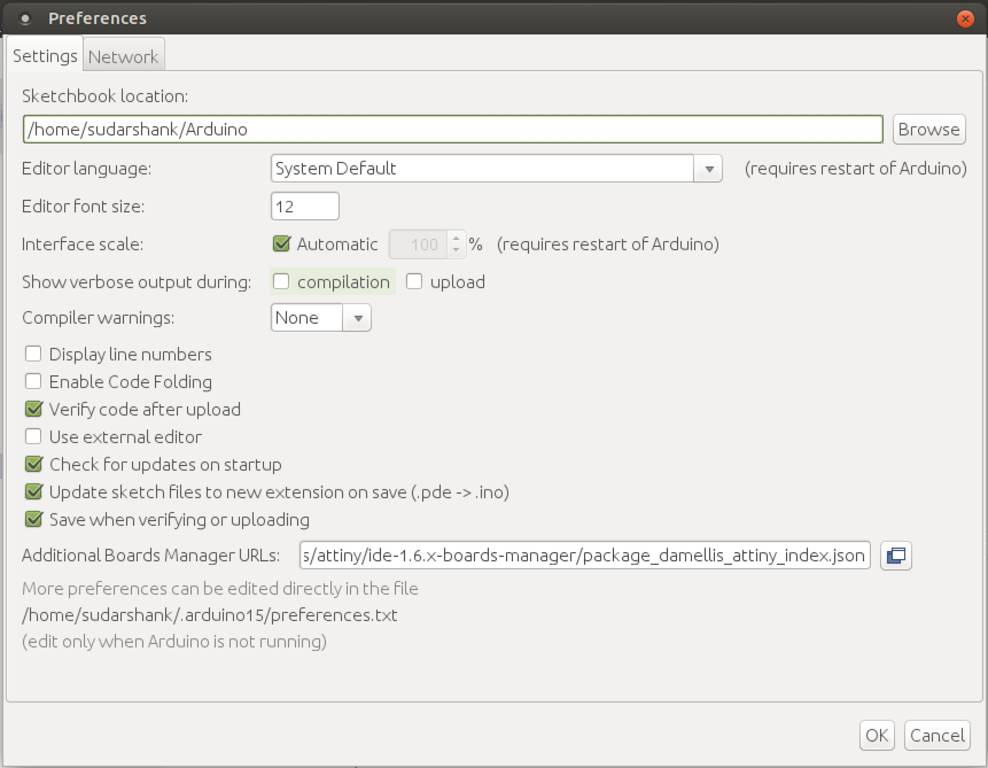Confirm preferences with the OK button
Viewport: 988px width, 768px height.
coord(876,735)
